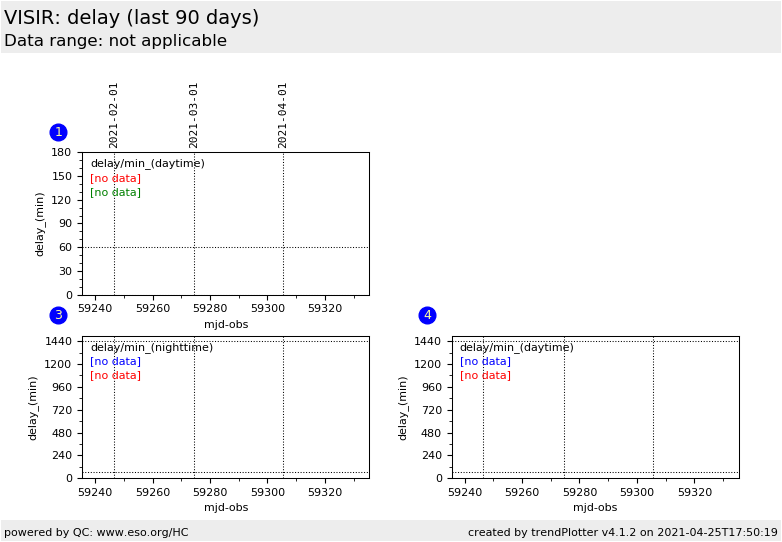Click the blue [no data] legend in nighttime plot

point(115,361)
